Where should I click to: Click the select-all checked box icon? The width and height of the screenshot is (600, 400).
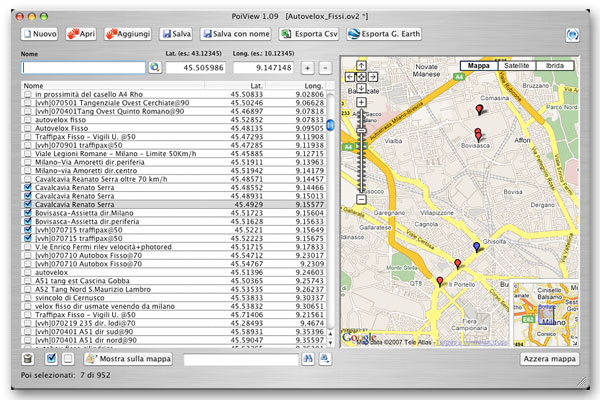(51, 359)
